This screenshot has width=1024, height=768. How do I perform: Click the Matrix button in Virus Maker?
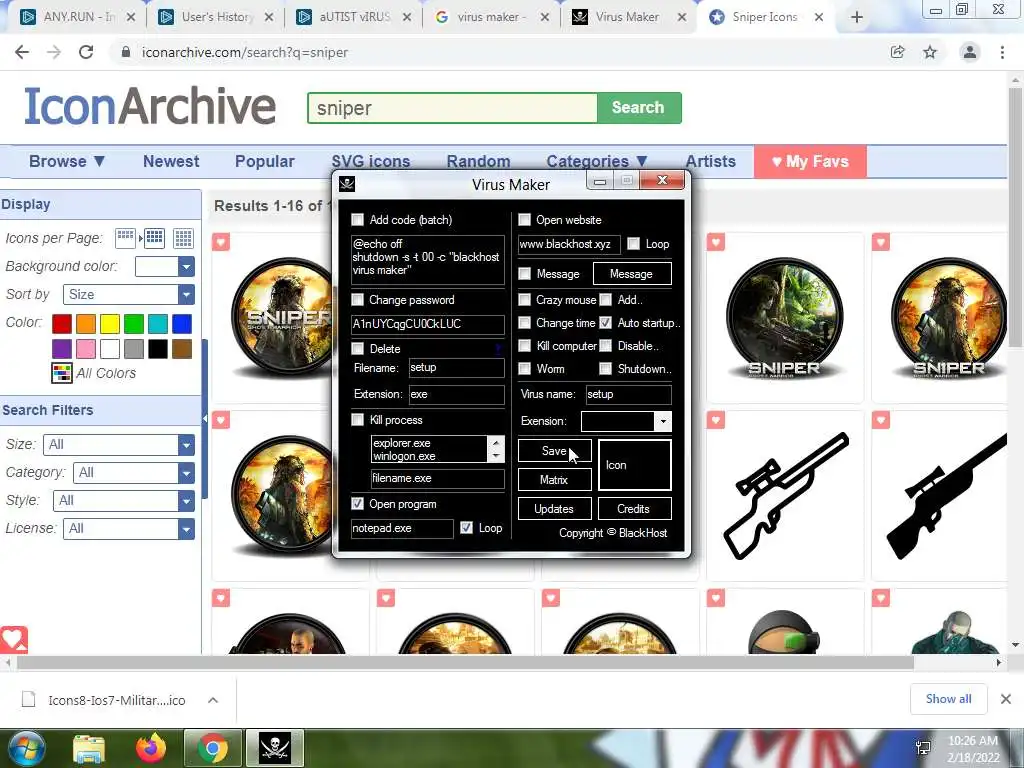pyautogui.click(x=554, y=479)
